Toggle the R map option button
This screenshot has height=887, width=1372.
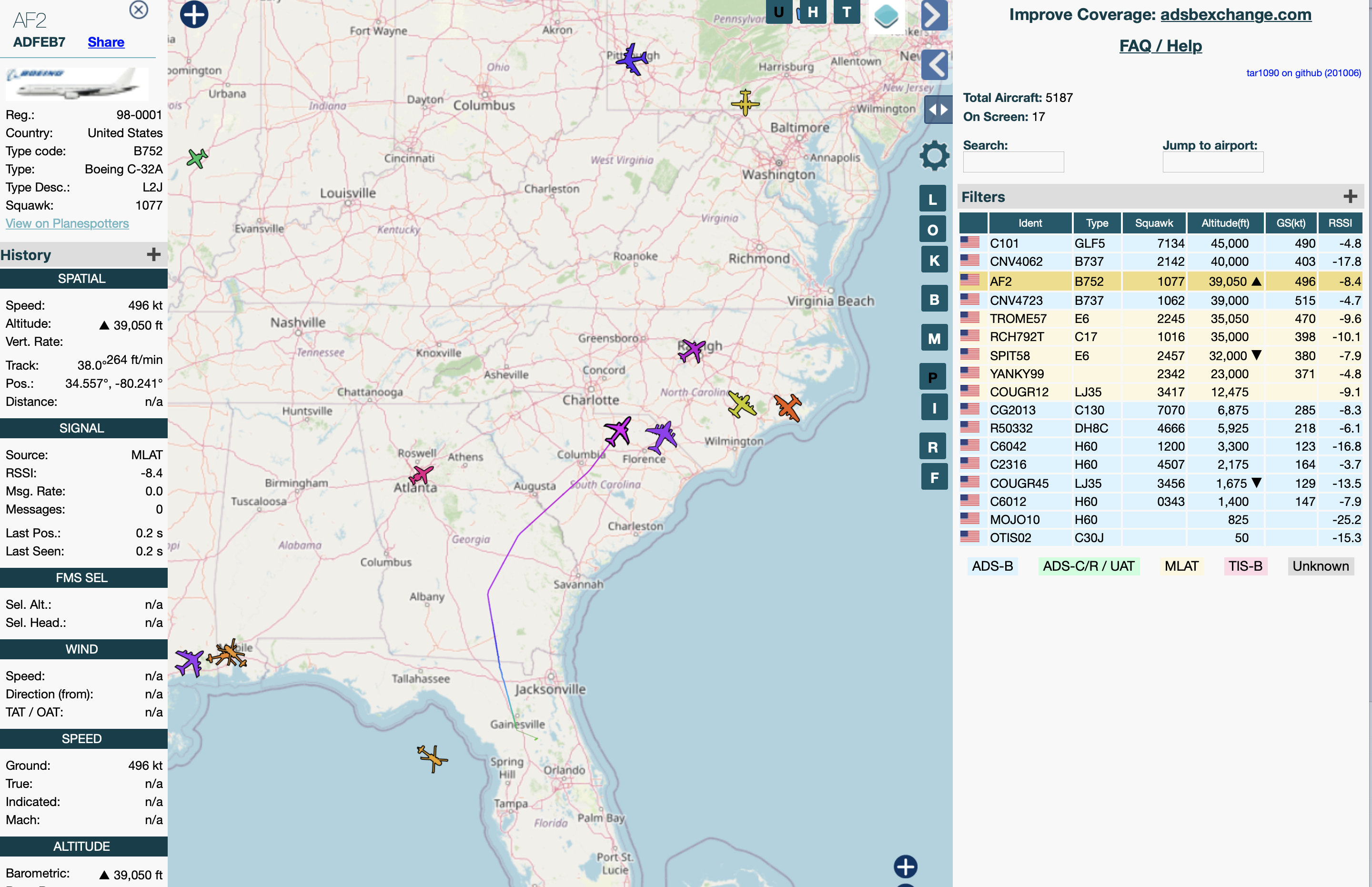[933, 446]
